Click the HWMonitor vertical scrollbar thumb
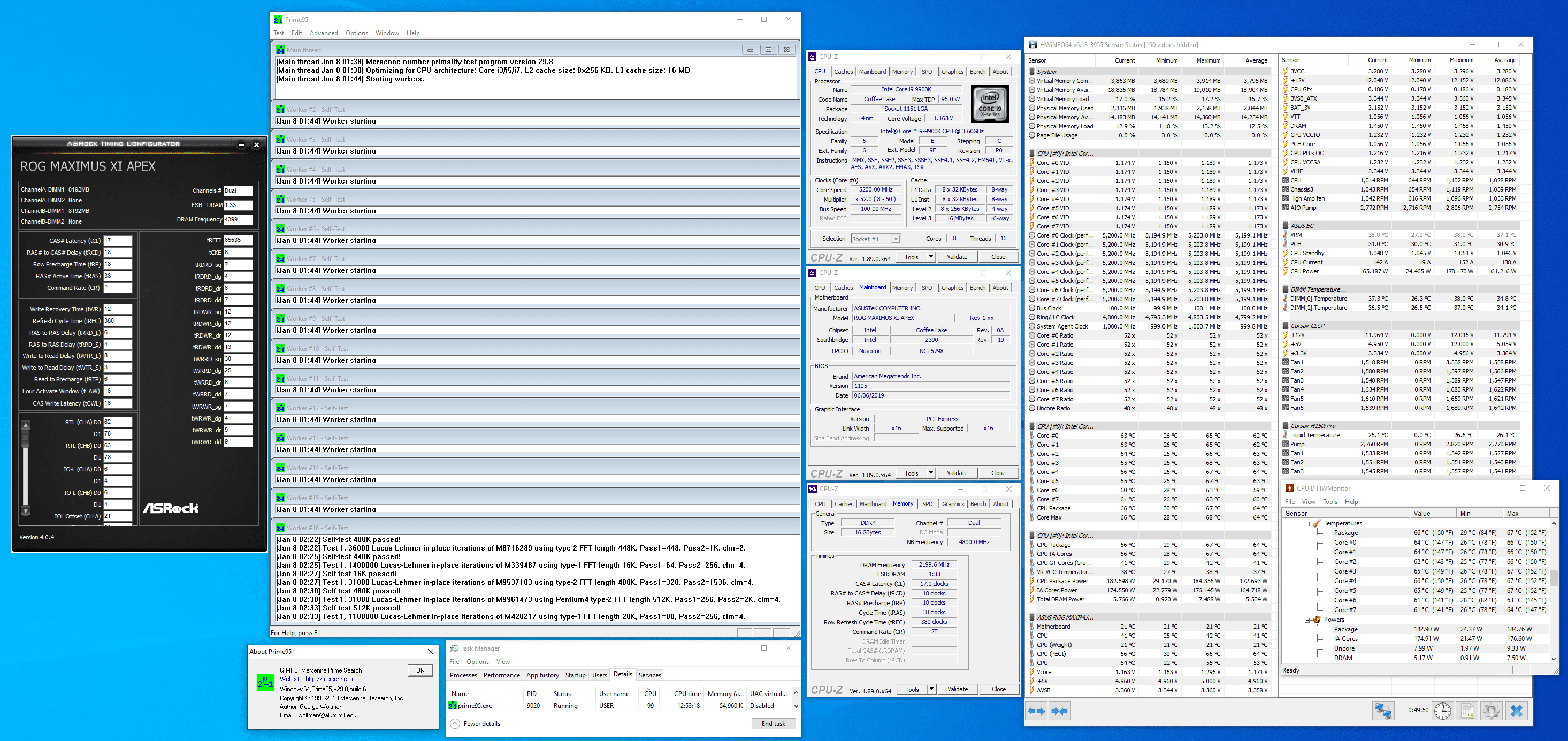The height and width of the screenshot is (741, 1568). click(1554, 577)
